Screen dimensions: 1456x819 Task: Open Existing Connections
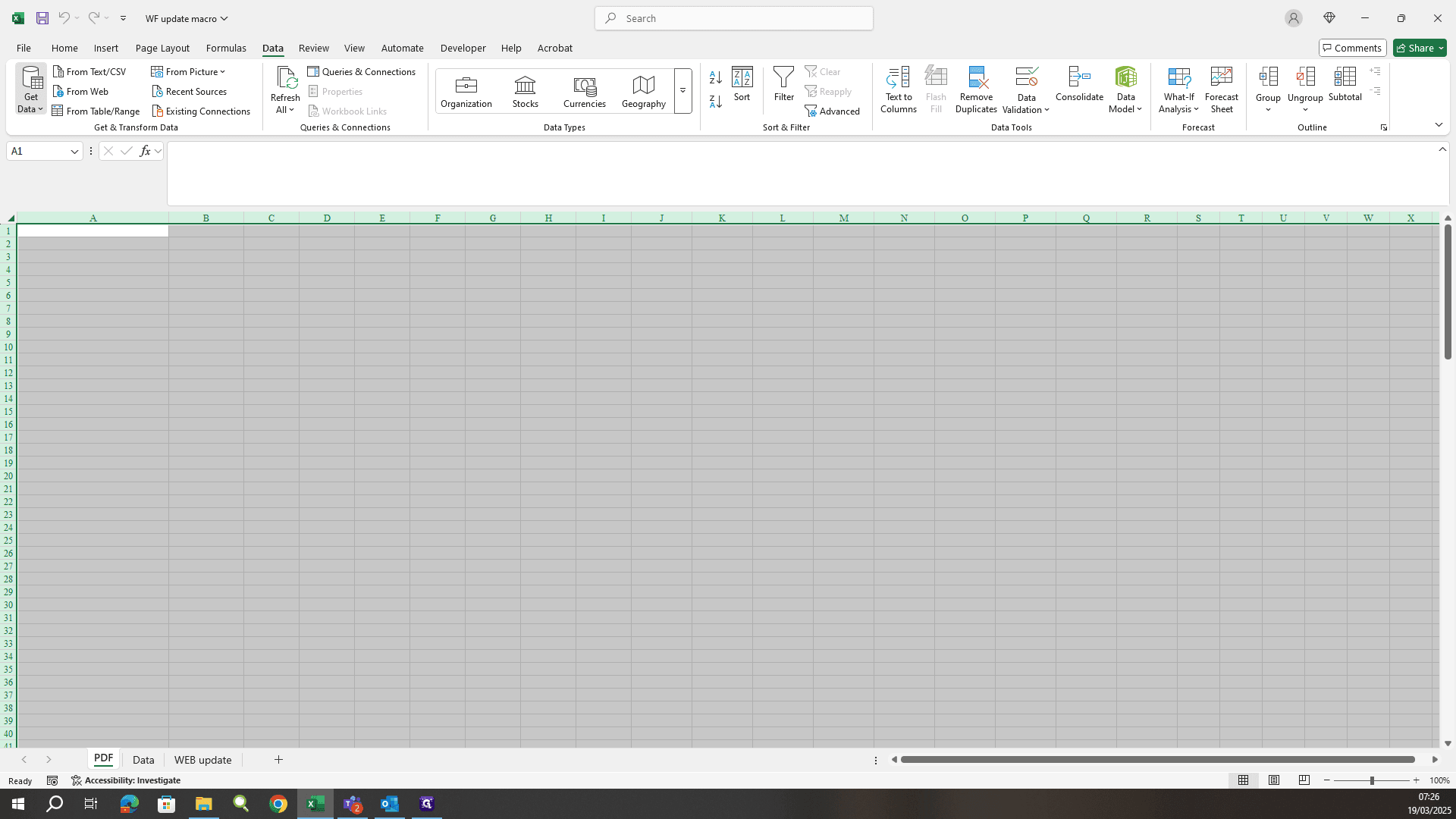(x=201, y=111)
